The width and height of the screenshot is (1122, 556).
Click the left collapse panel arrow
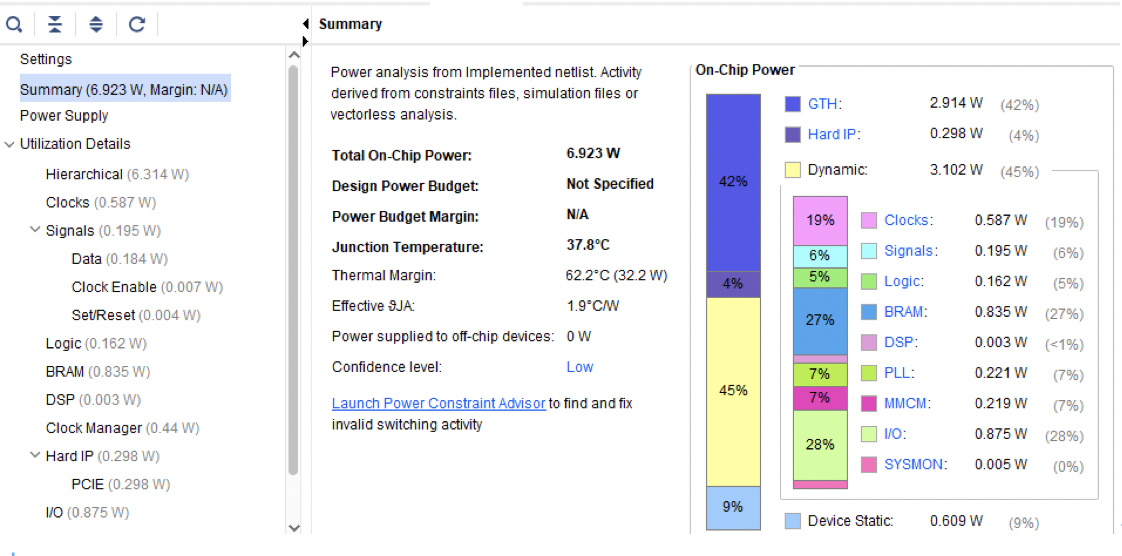pos(306,24)
